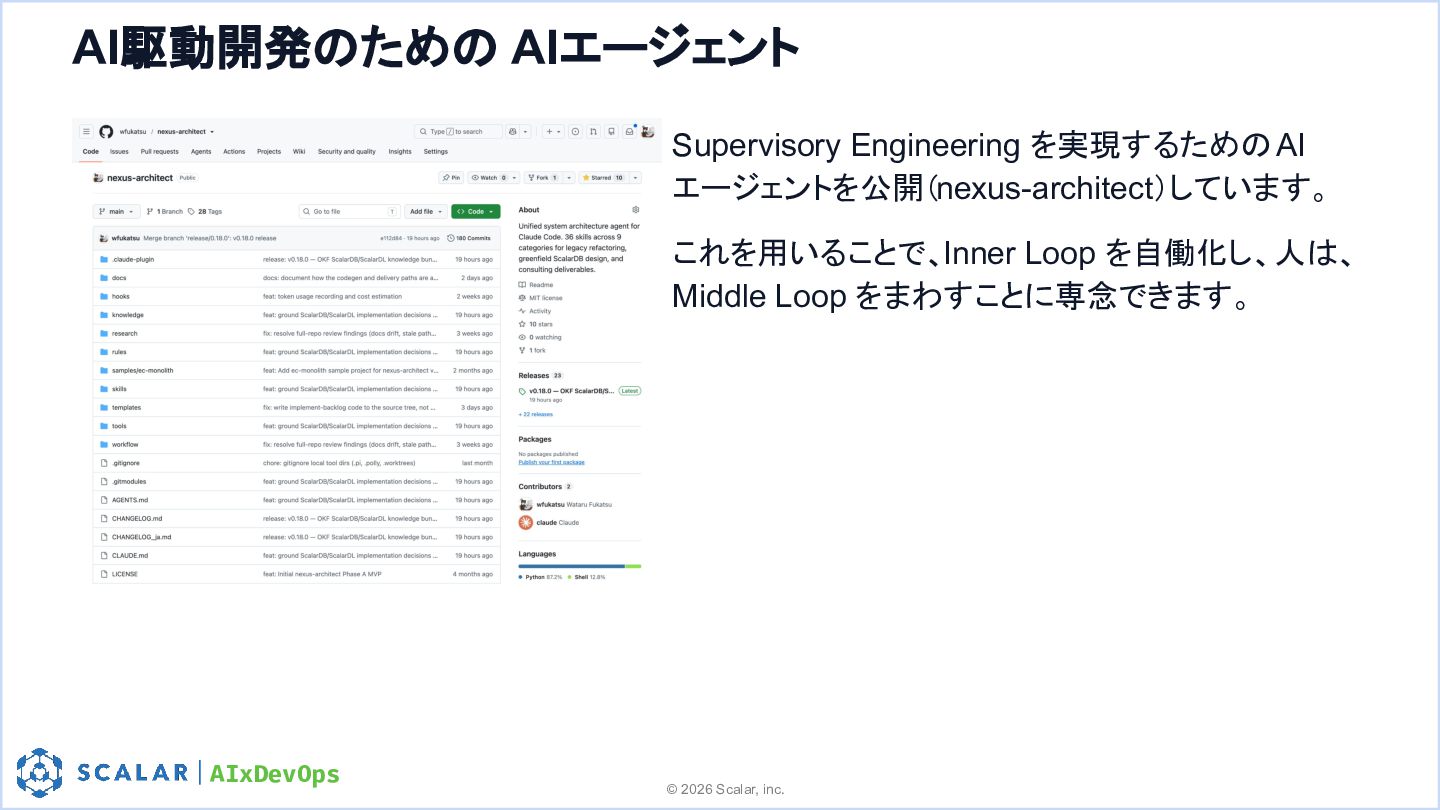Open the issues icon in GitHub header
Image resolution: width=1440 pixels, height=810 pixels.
point(575,131)
